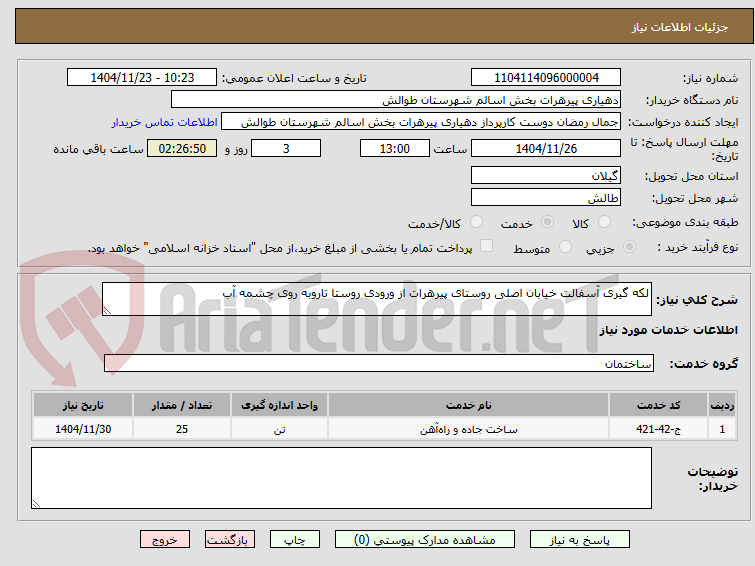Click the بازگشت back button
The height and width of the screenshot is (566, 755).
point(230,540)
